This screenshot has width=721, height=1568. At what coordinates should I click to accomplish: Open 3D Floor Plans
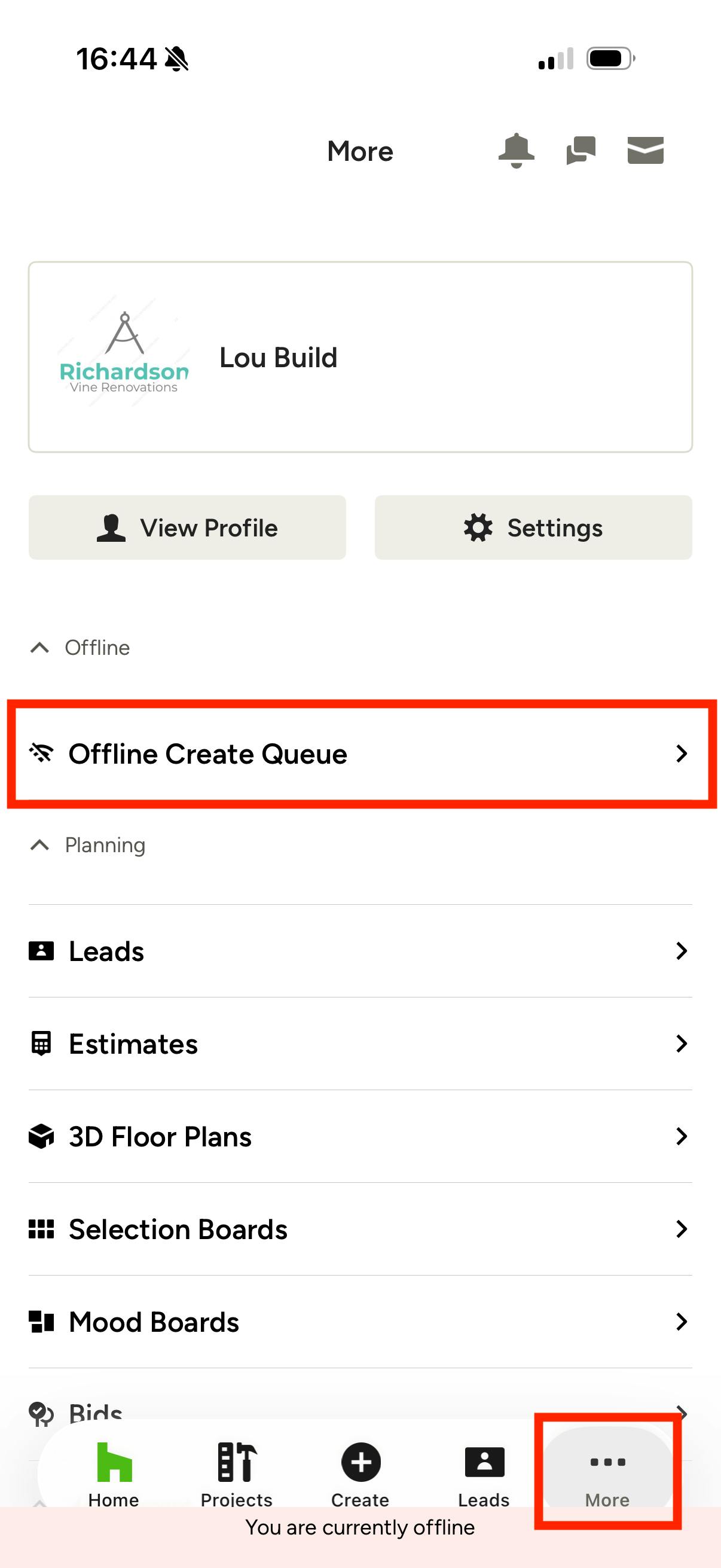pyautogui.click(x=360, y=1136)
